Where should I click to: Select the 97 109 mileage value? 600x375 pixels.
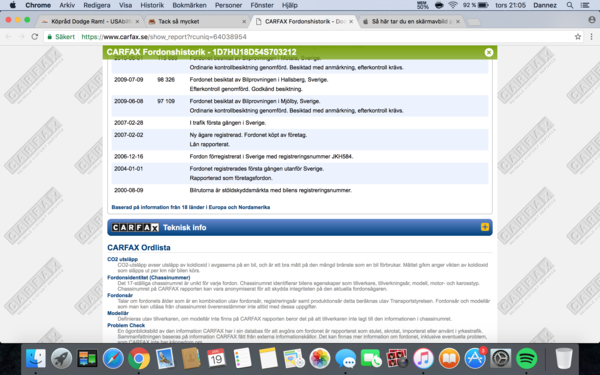coord(166,101)
